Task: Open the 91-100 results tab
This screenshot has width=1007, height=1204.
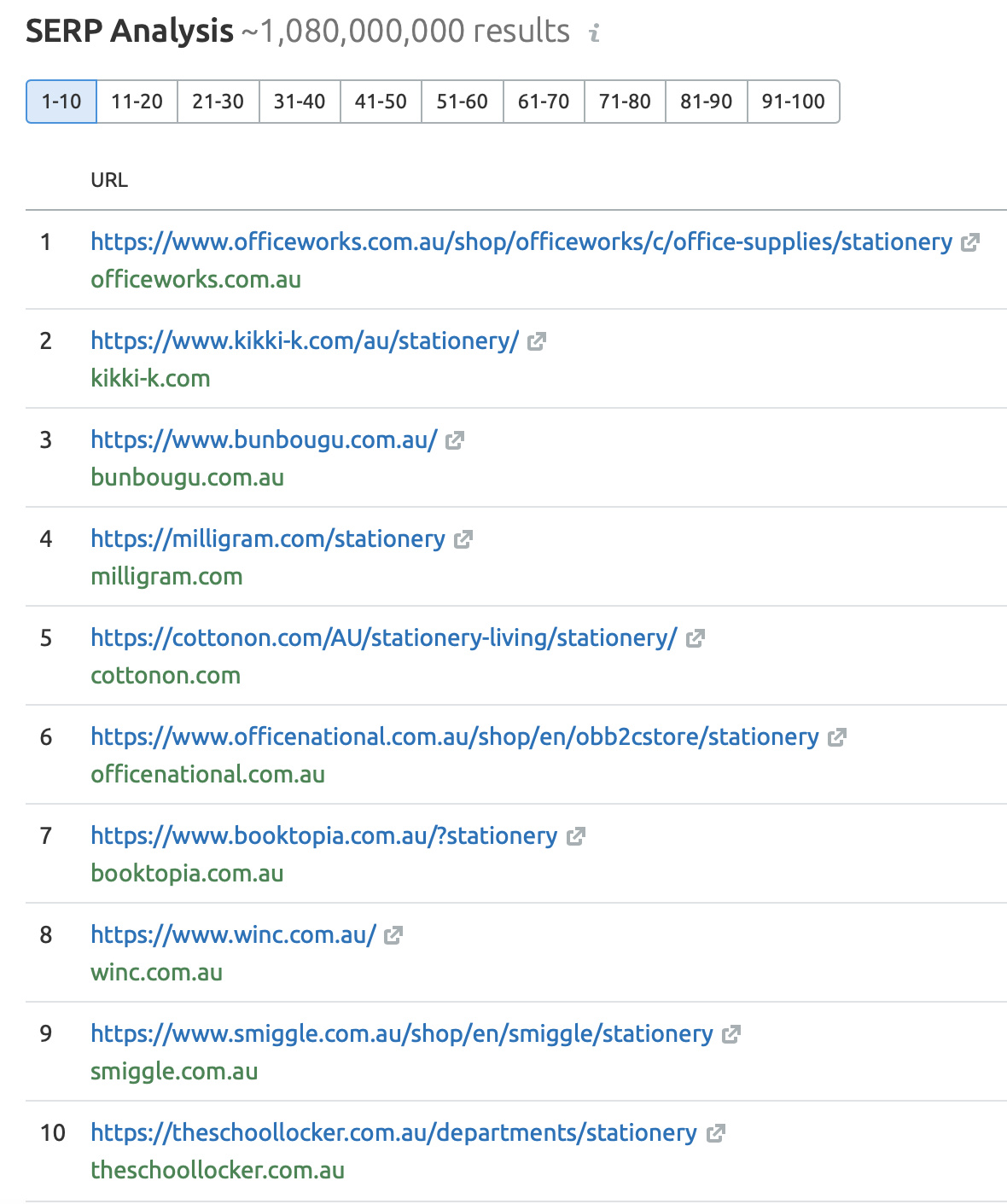Action: tap(793, 102)
